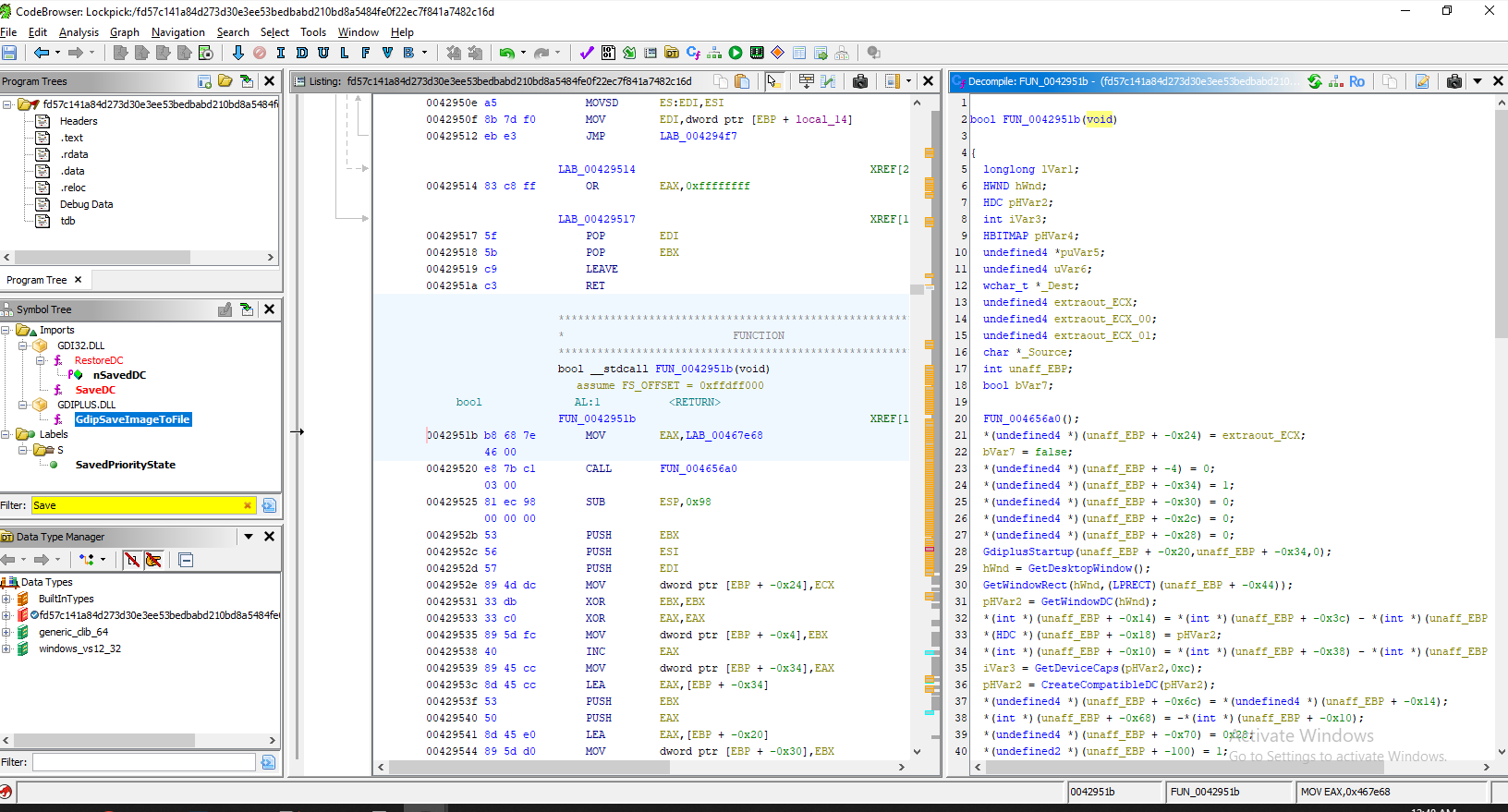Clear the Symbol Tree filter text

[x=248, y=505]
